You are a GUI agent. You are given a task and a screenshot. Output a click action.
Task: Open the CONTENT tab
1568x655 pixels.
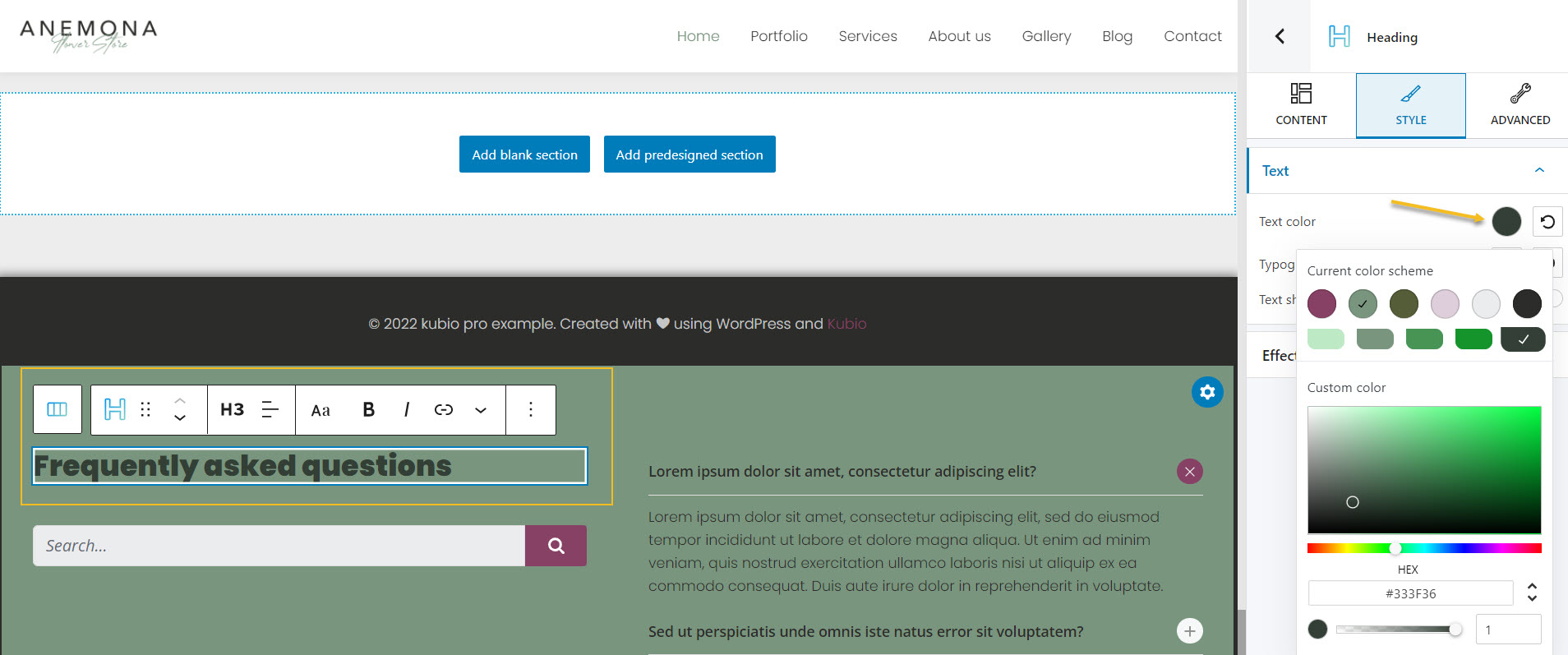(1301, 104)
